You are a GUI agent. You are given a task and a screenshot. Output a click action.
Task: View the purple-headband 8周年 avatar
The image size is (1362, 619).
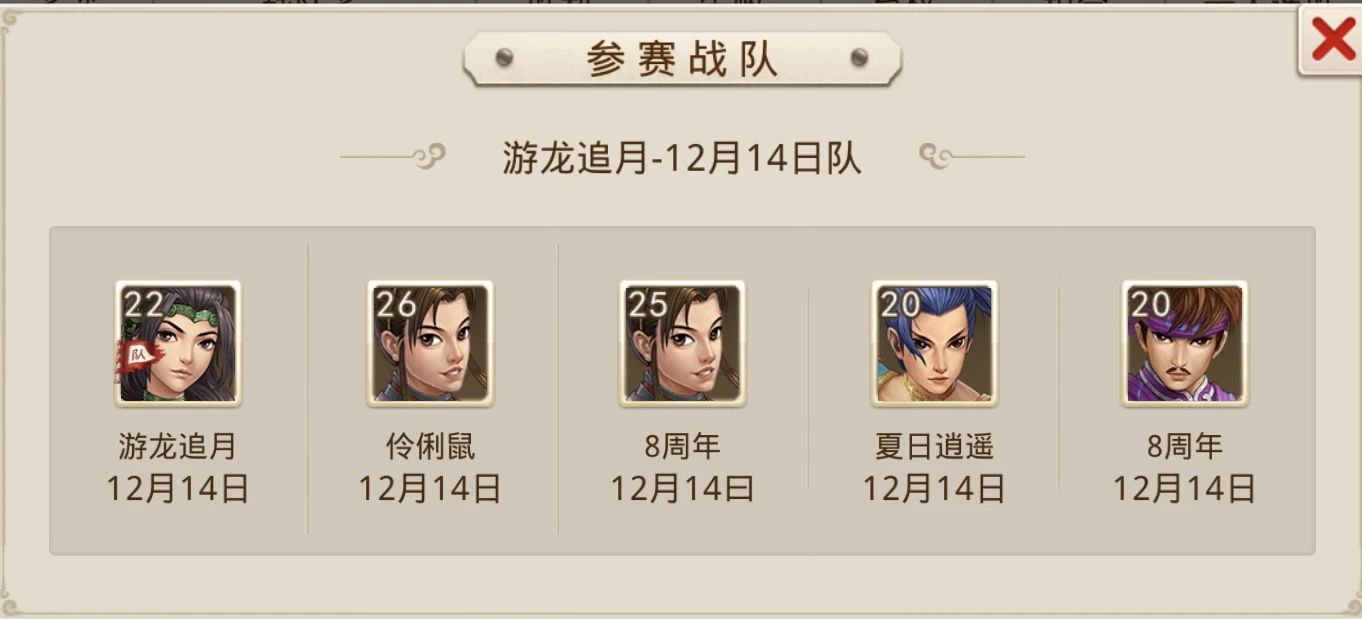pyautogui.click(x=1185, y=343)
